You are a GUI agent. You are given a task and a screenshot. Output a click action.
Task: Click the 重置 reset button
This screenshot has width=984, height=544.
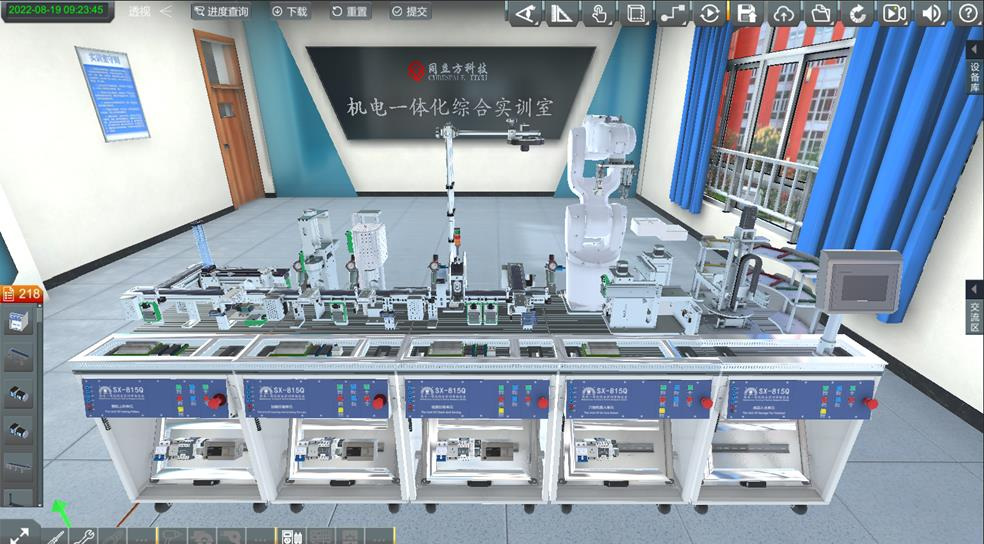(348, 12)
